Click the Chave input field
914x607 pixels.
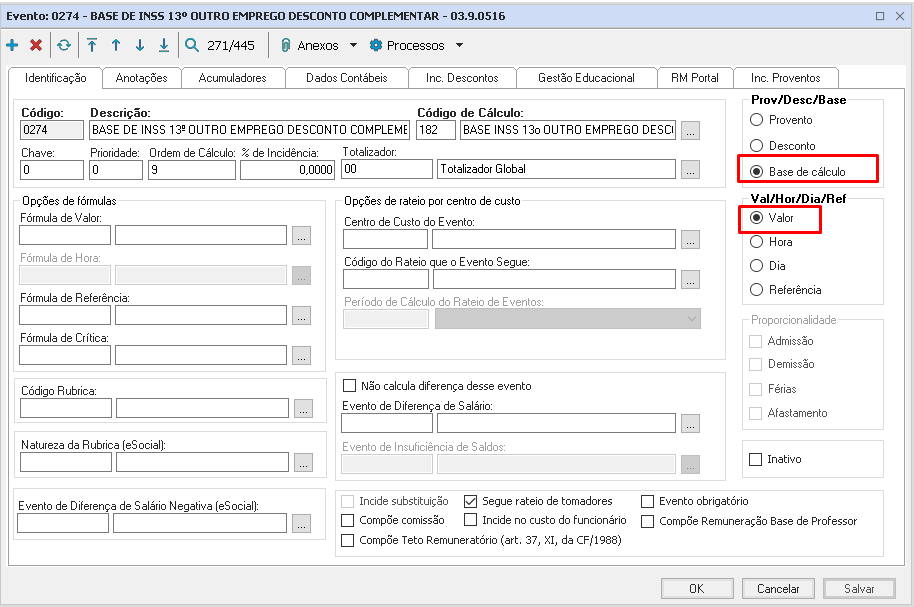pyautogui.click(x=52, y=170)
